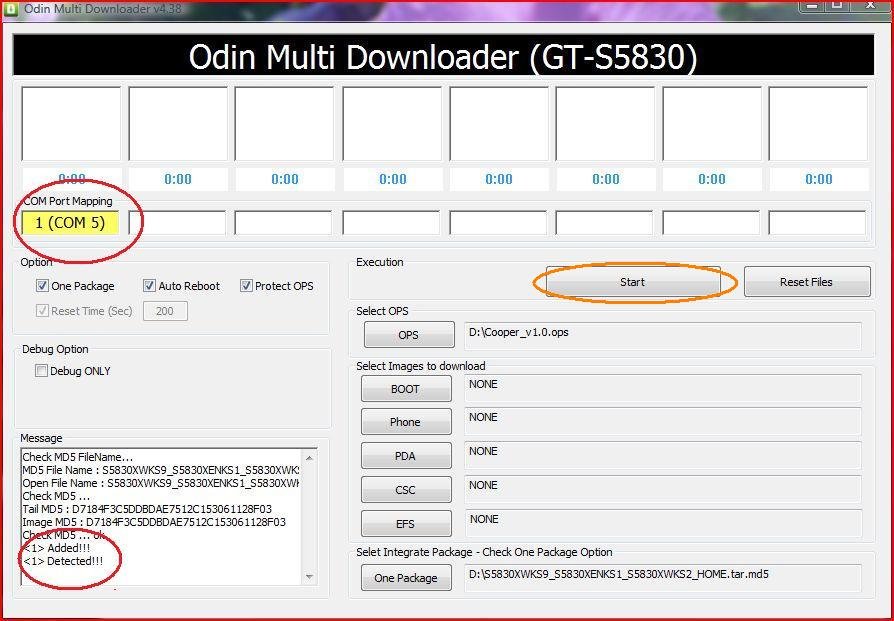Click the "Check MD5 FileName..." log line

pos(78,457)
